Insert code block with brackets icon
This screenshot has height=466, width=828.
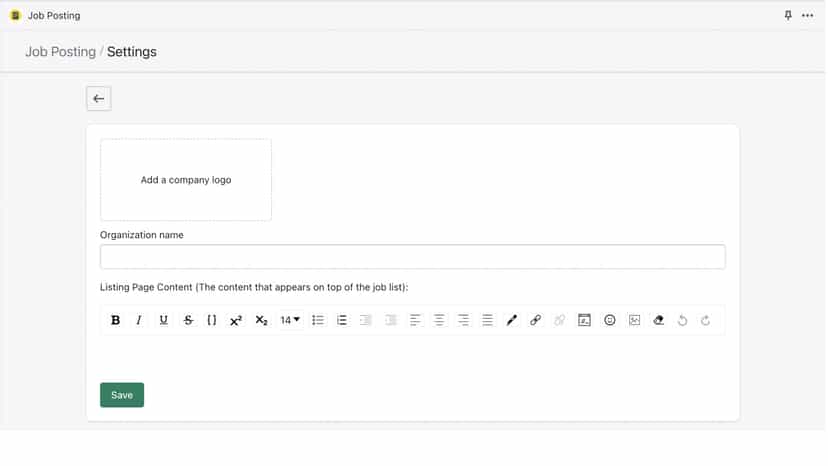point(212,320)
